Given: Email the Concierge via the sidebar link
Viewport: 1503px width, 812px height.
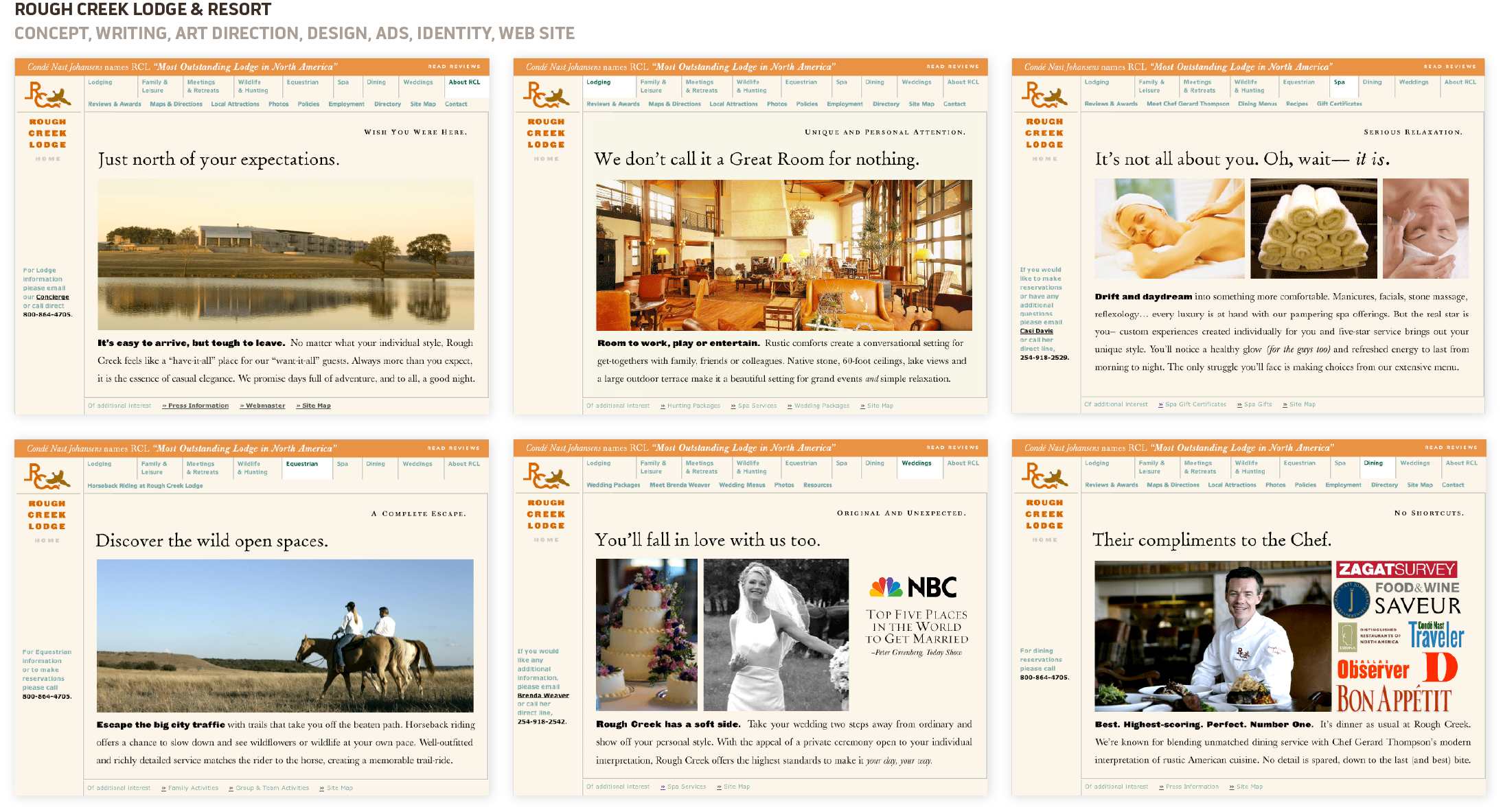Looking at the screenshot, I should [x=52, y=297].
